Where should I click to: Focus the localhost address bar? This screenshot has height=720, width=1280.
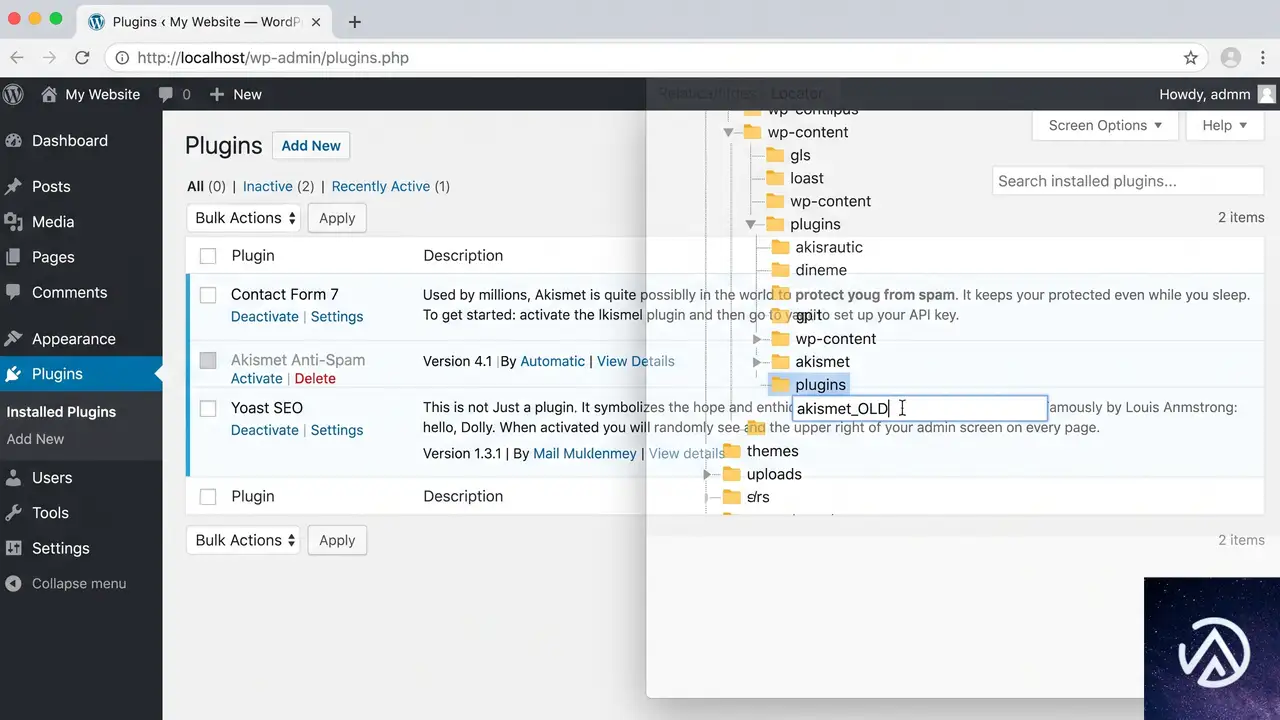point(657,58)
